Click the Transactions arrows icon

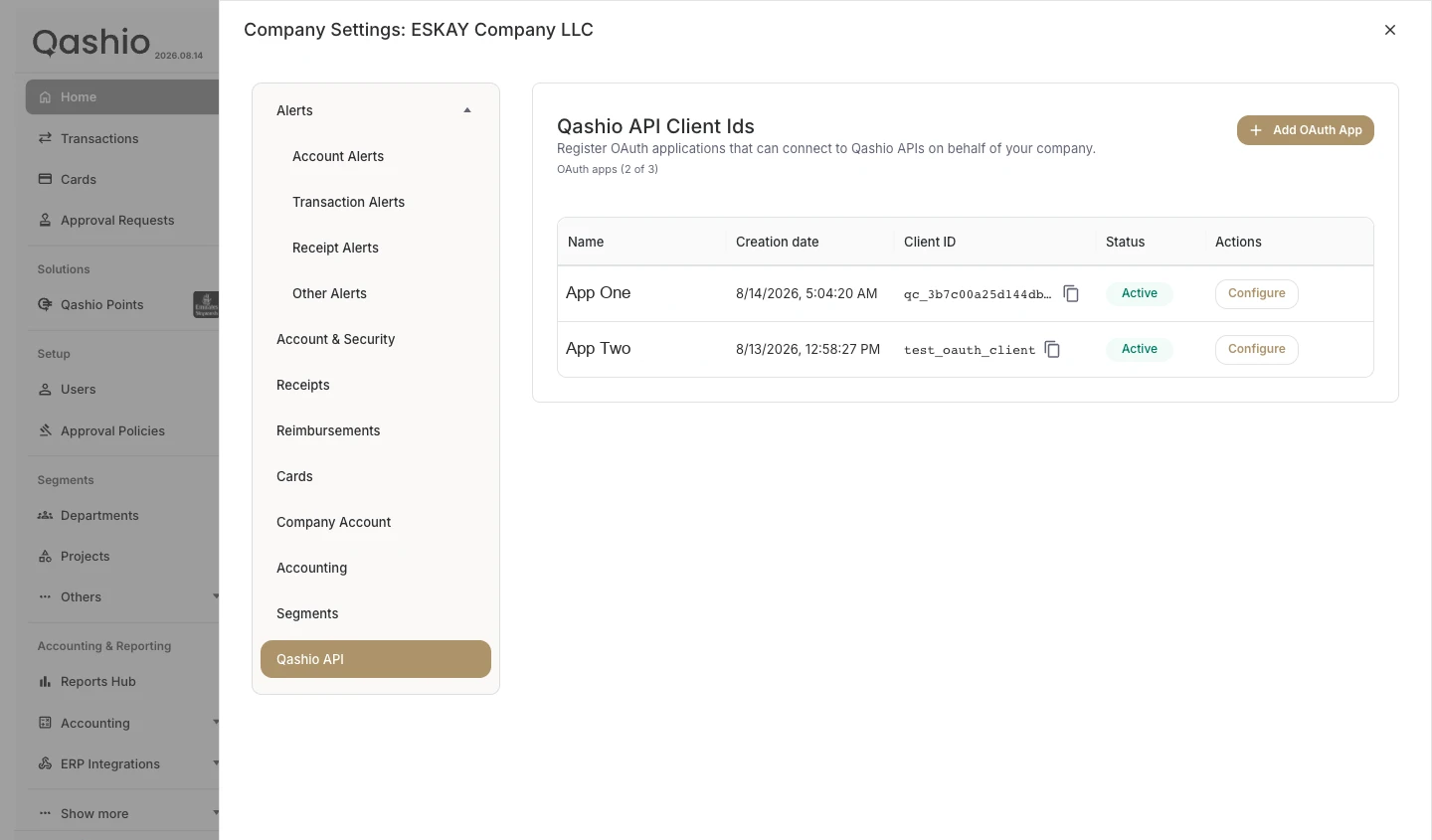(x=45, y=138)
